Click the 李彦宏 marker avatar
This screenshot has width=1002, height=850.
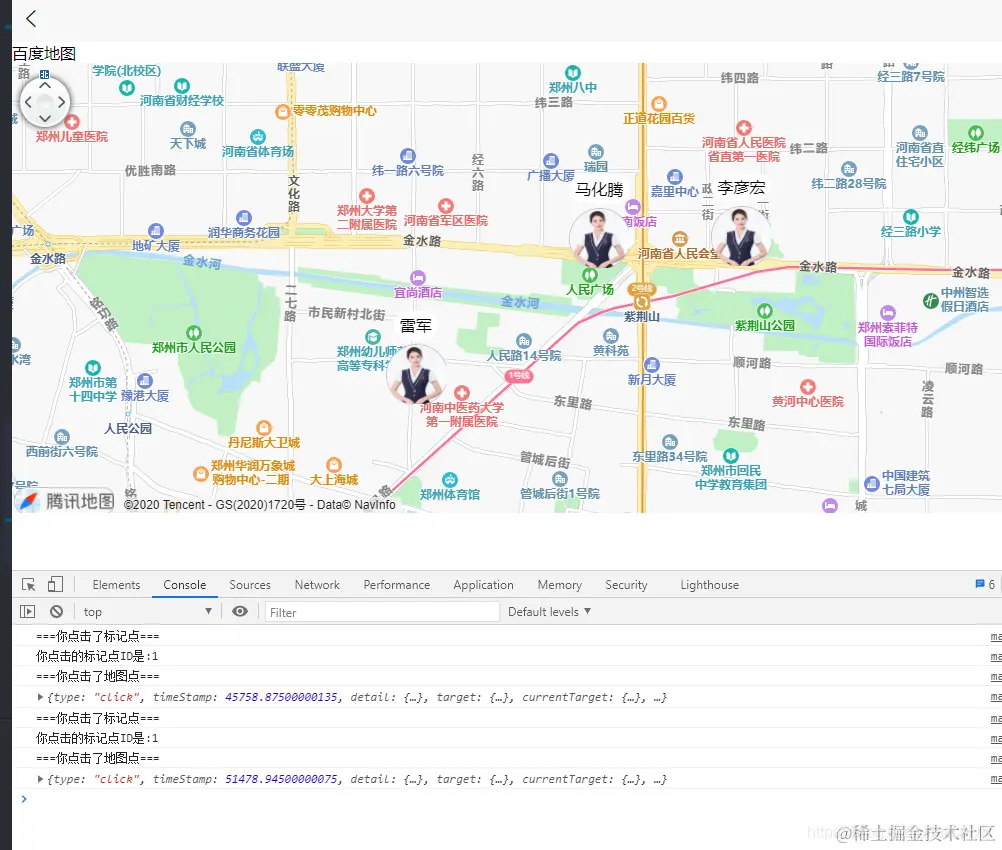(x=741, y=236)
